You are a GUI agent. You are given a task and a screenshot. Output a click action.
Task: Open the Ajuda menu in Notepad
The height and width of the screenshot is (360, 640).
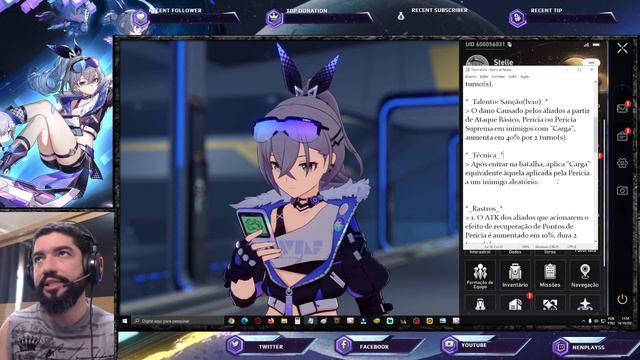click(525, 76)
